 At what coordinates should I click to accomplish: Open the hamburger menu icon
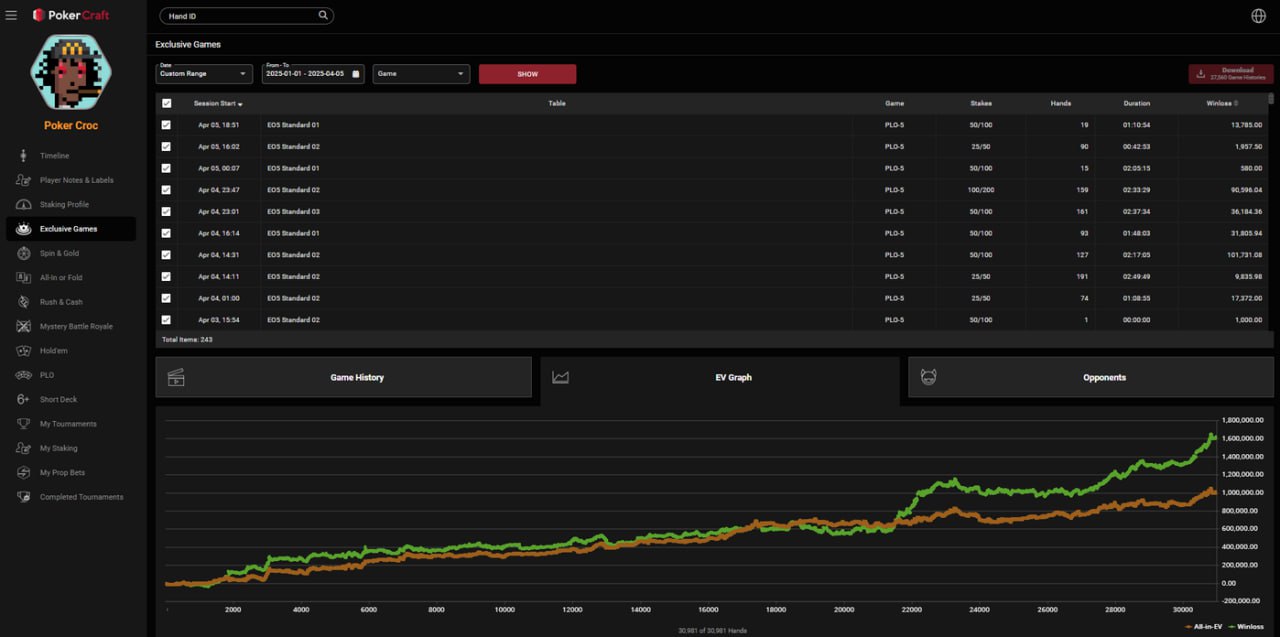[x=11, y=15]
